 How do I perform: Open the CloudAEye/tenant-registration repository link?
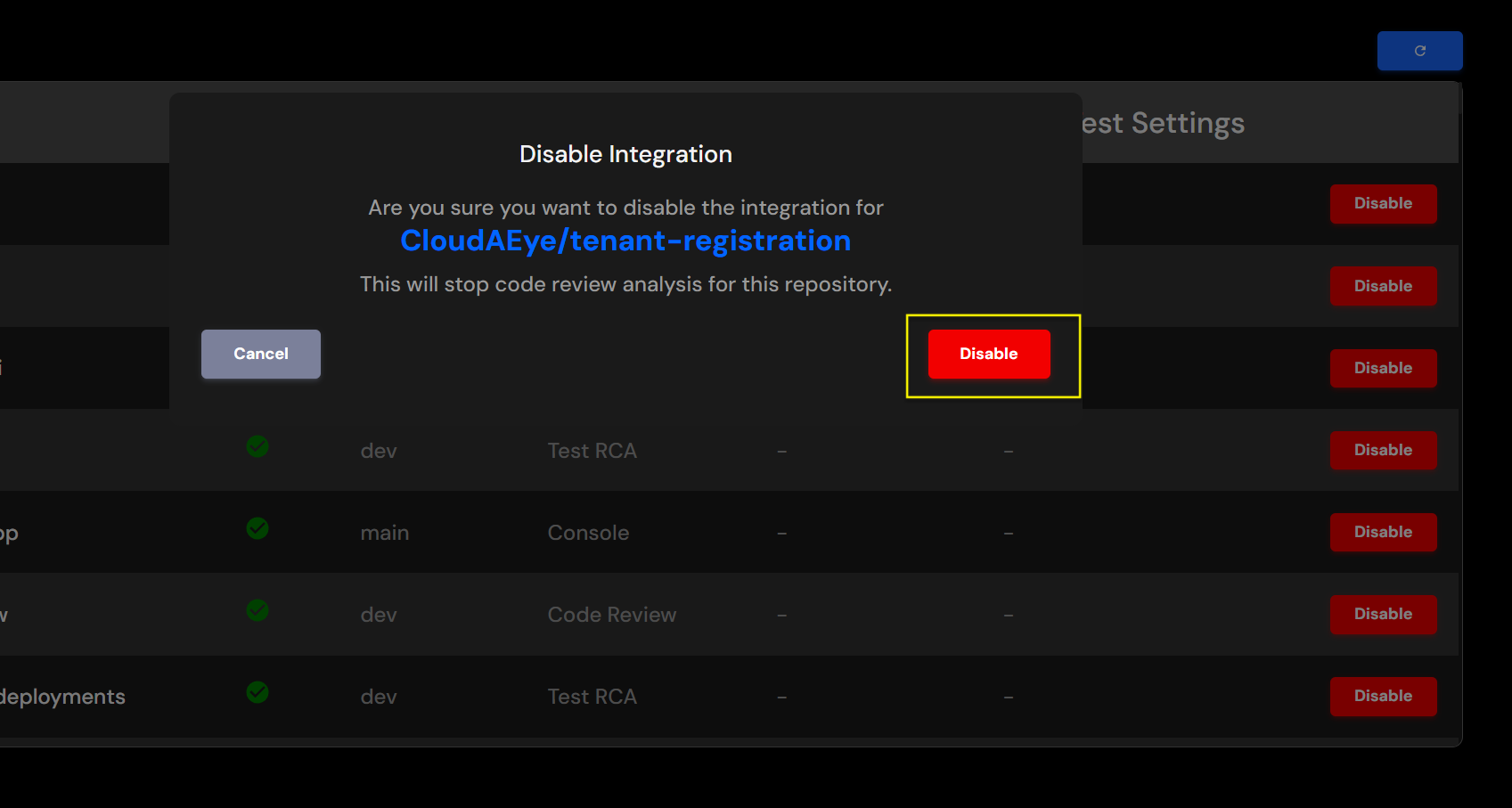click(625, 241)
